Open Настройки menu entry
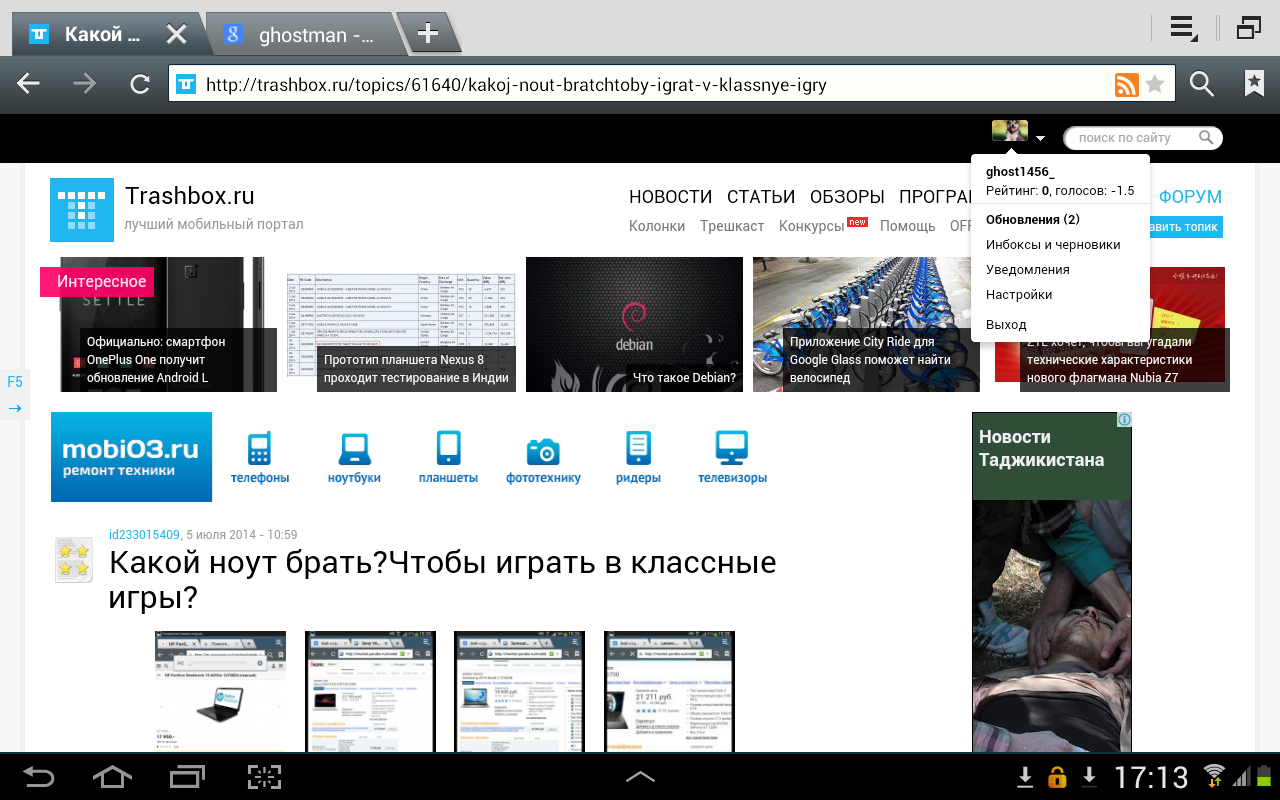 coord(1019,294)
